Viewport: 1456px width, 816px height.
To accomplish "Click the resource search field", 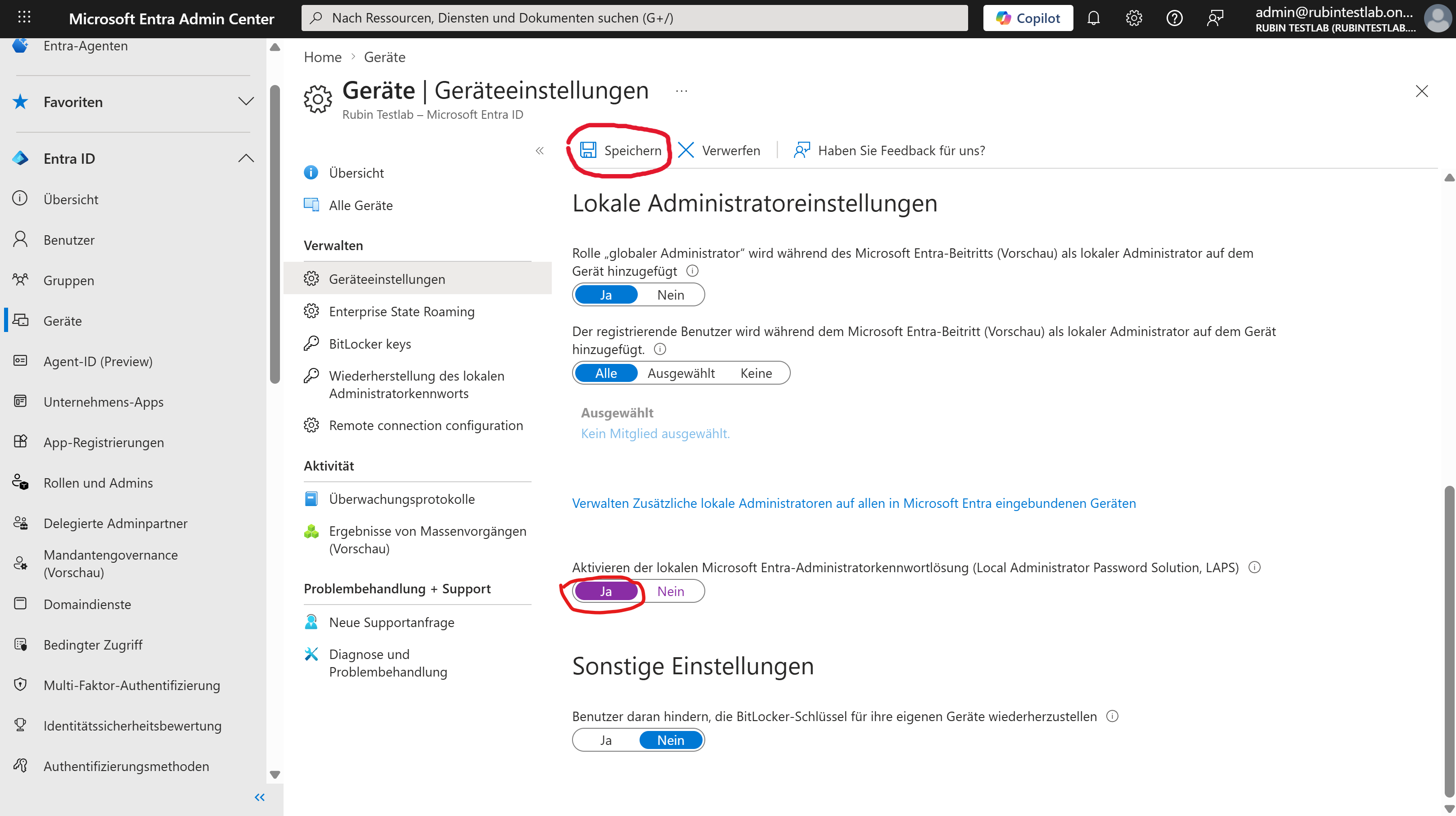I will coord(633,18).
